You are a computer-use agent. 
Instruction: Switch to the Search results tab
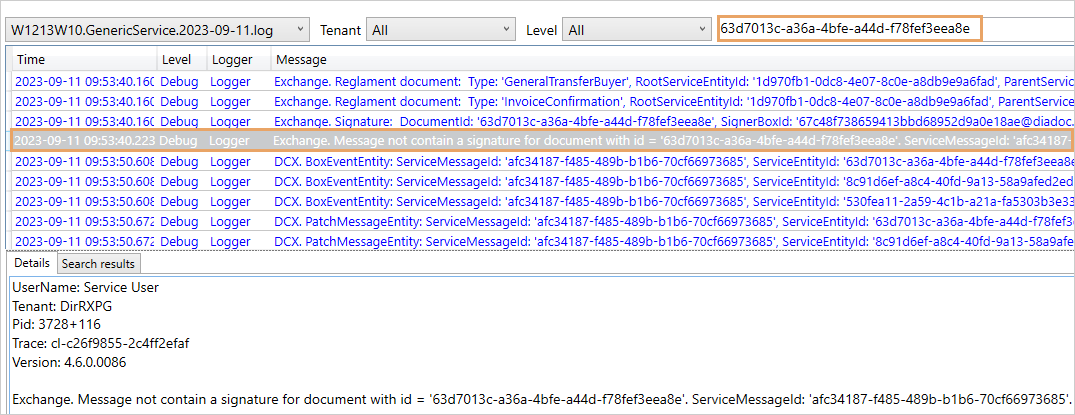[x=98, y=264]
